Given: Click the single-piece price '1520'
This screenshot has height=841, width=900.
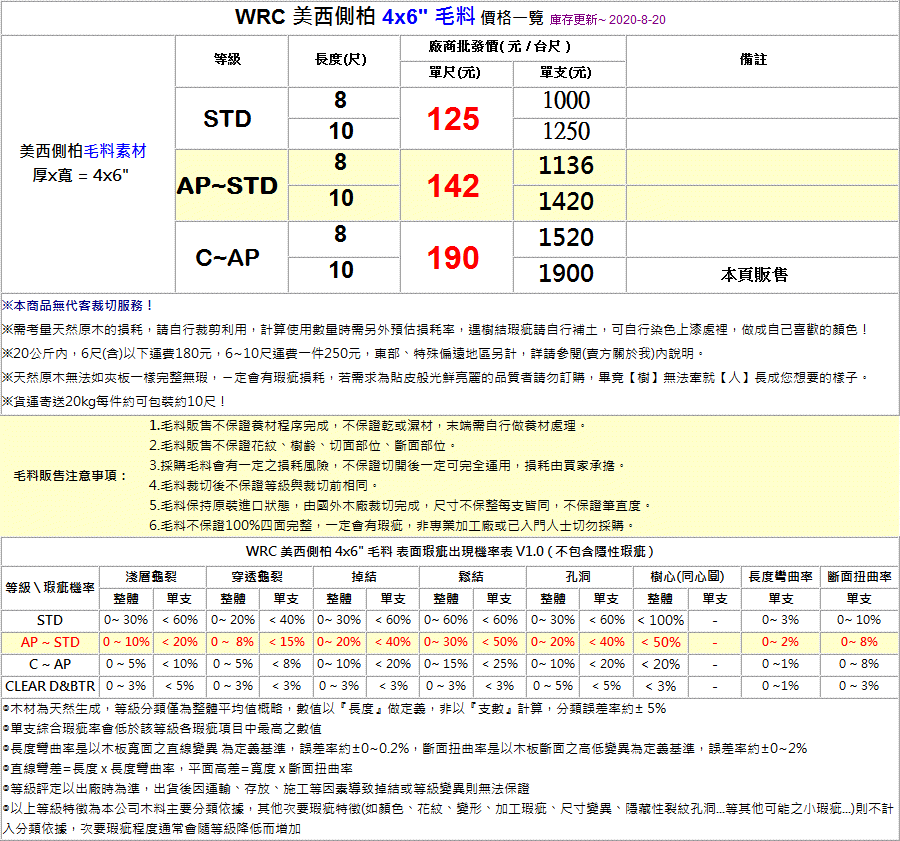Looking at the screenshot, I should point(567,238).
